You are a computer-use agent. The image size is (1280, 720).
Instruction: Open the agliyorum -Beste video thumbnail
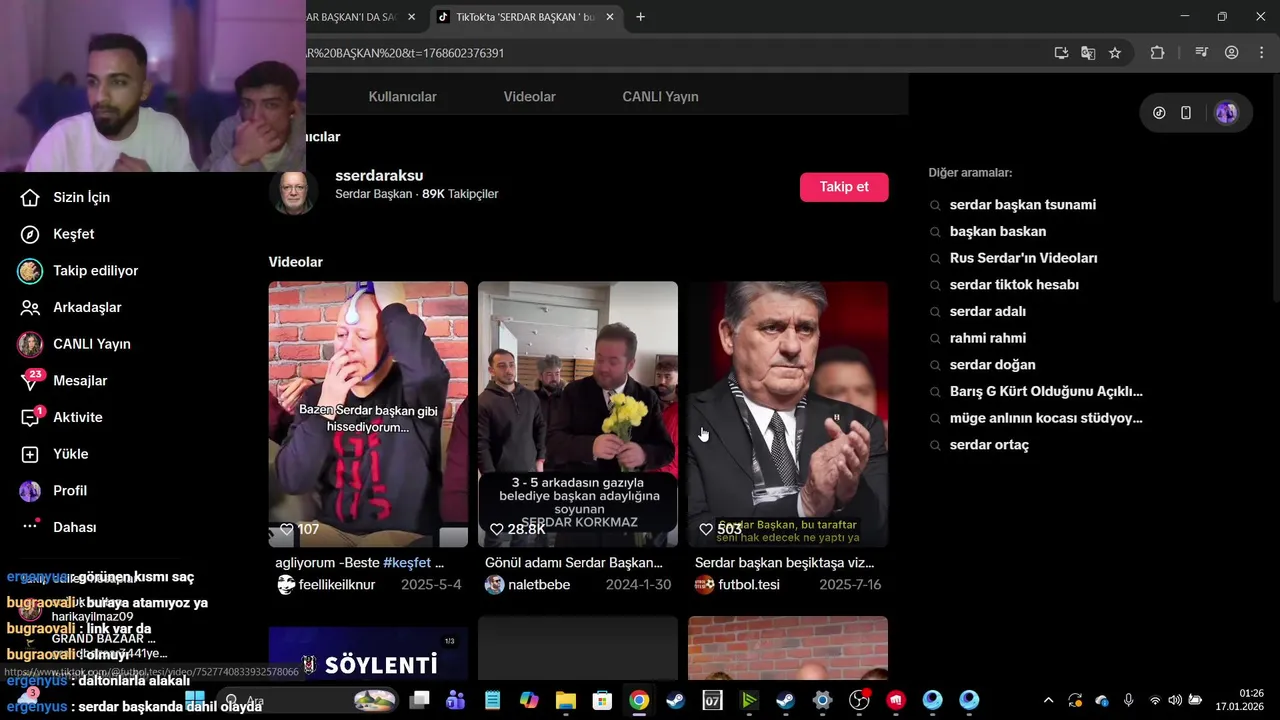(368, 414)
